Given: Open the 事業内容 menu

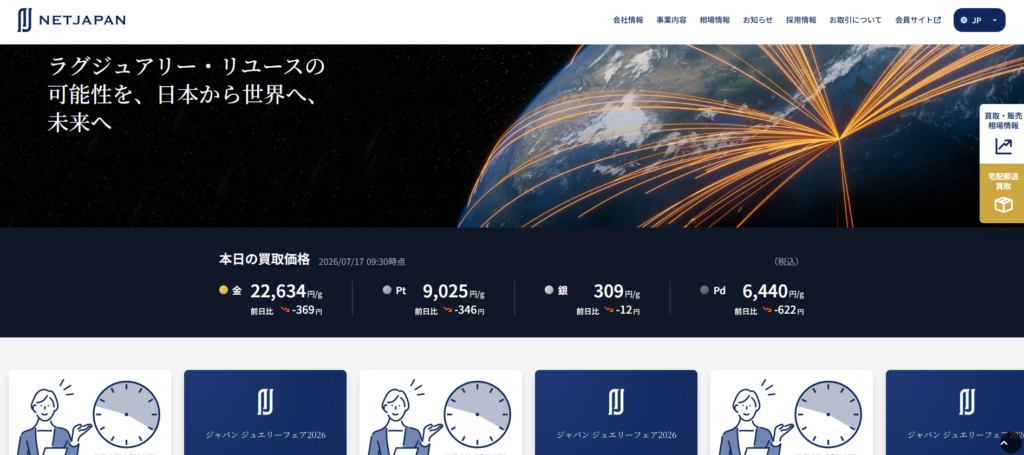Looking at the screenshot, I should pyautogui.click(x=671, y=20).
